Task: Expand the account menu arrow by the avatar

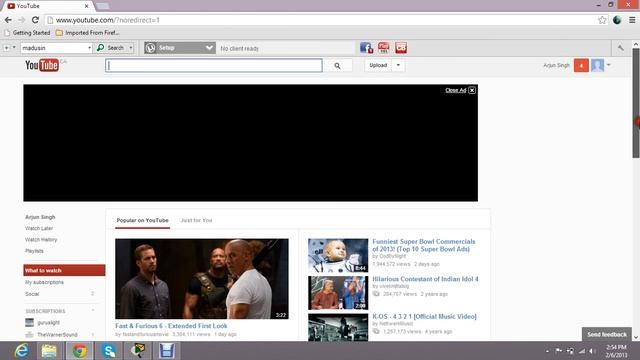Action: click(609, 65)
